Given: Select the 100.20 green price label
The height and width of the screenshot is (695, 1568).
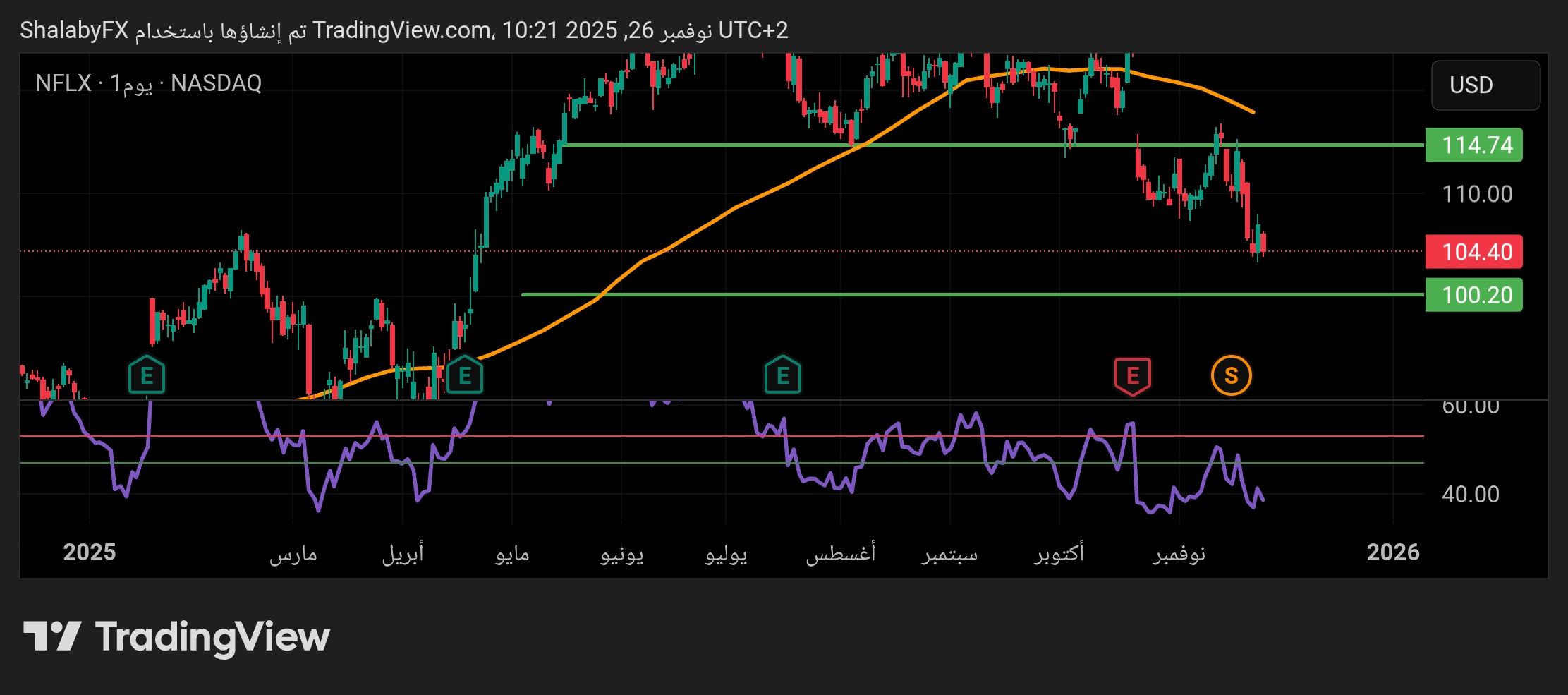Looking at the screenshot, I should [1473, 295].
